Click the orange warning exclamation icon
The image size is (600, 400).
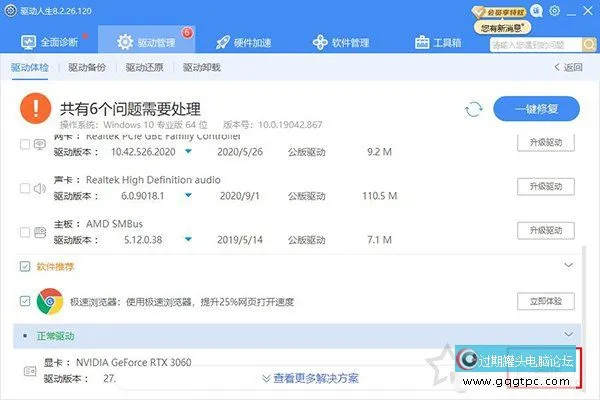pos(36,108)
